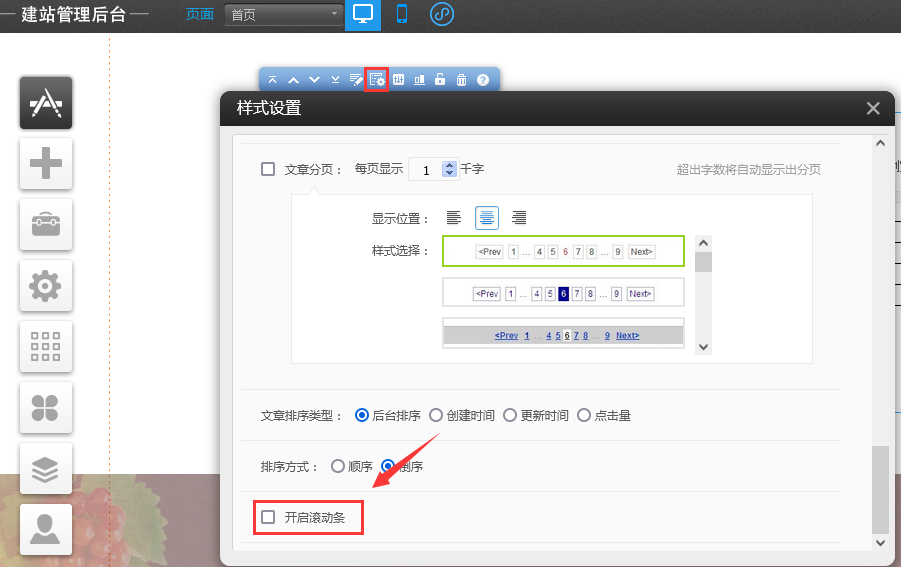
Task: Increase the 每页显示 stepper value
Action: 449,165
